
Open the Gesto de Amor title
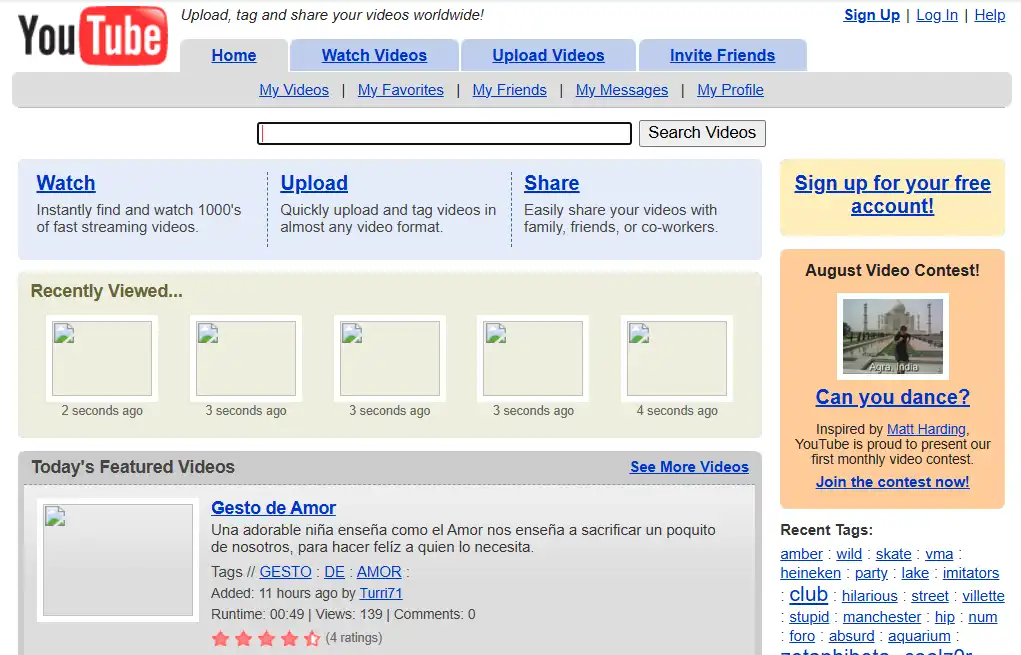pos(273,508)
